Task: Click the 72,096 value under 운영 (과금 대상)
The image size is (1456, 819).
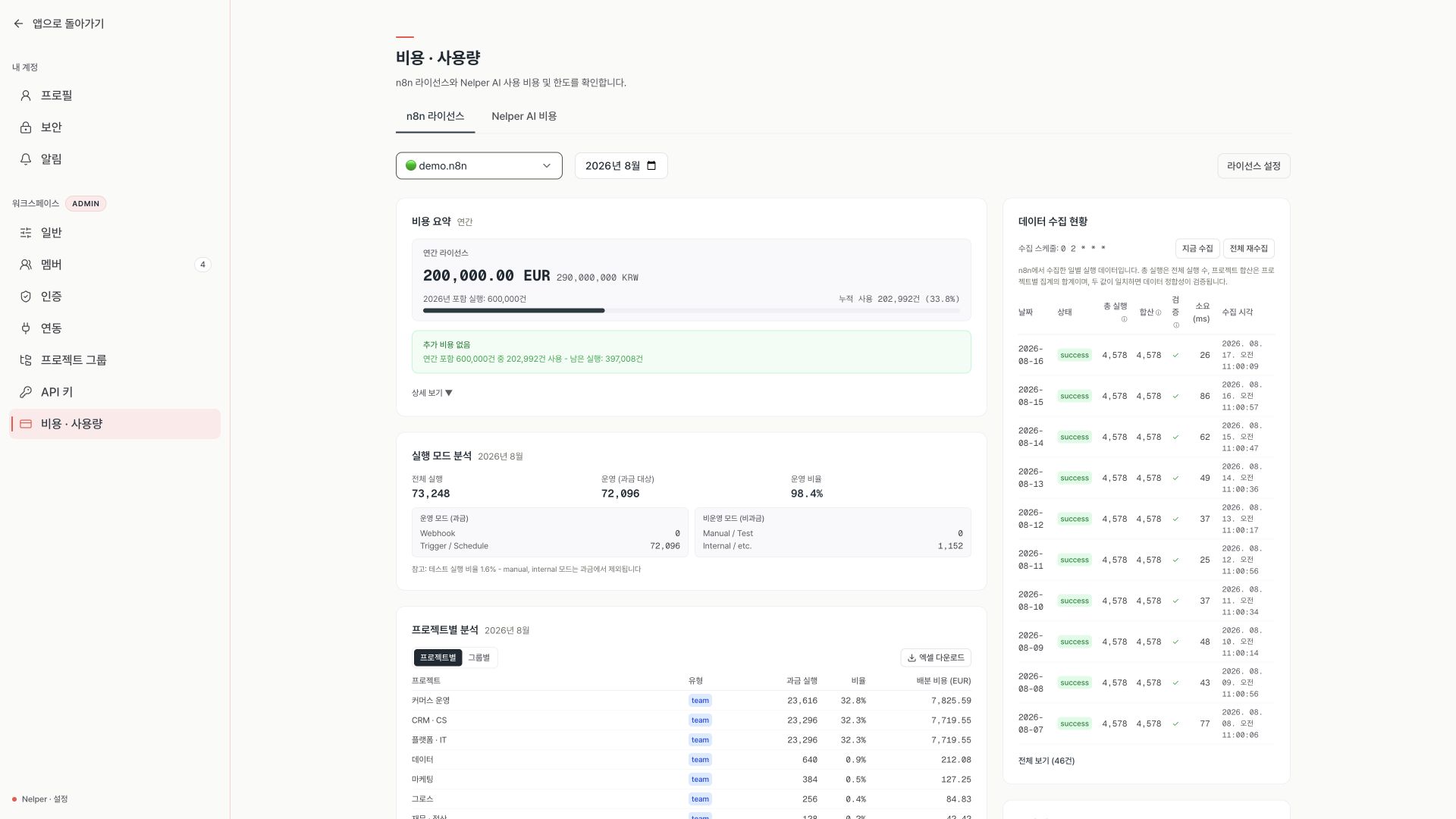Action: click(x=620, y=494)
